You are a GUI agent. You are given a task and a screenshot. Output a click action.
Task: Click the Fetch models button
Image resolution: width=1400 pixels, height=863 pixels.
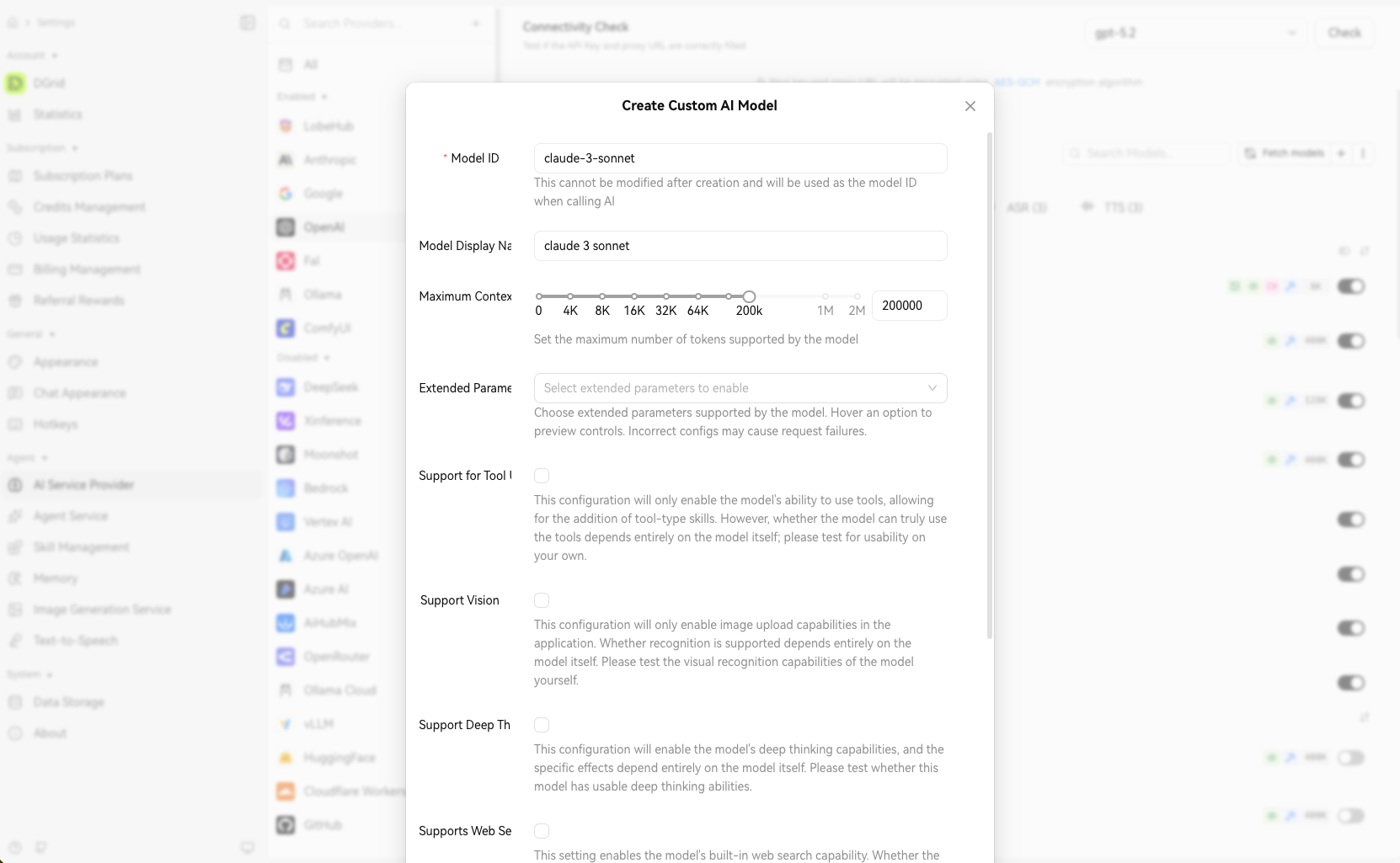coord(1284,153)
